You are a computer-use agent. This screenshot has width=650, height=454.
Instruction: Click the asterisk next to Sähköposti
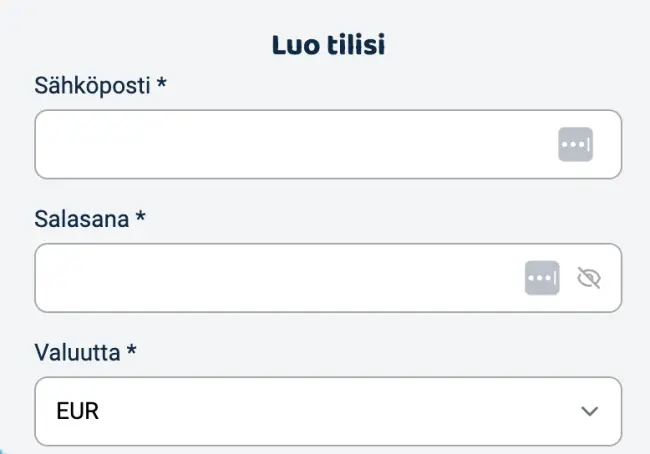(161, 85)
